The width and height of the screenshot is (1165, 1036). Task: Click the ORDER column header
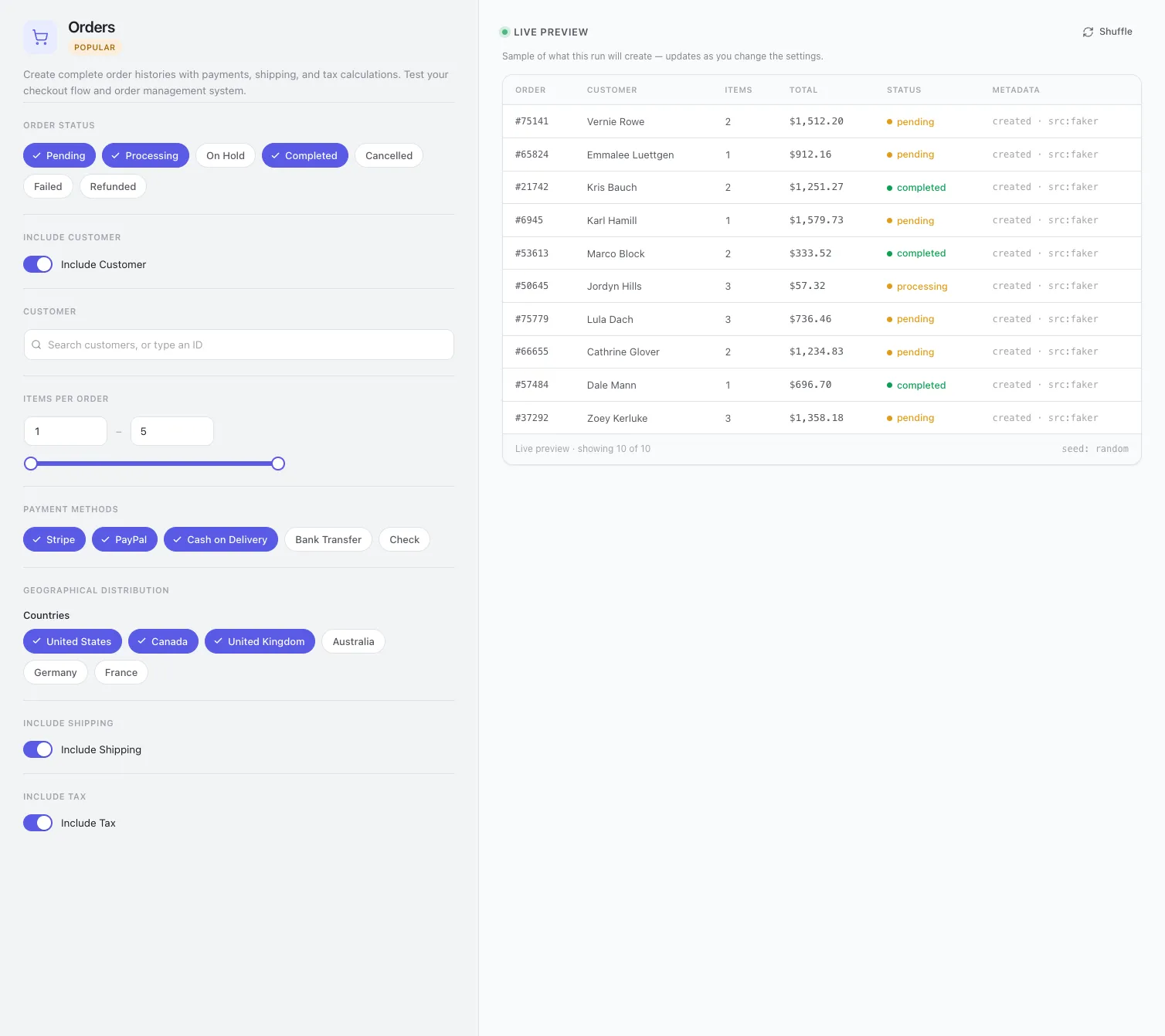[x=530, y=90]
